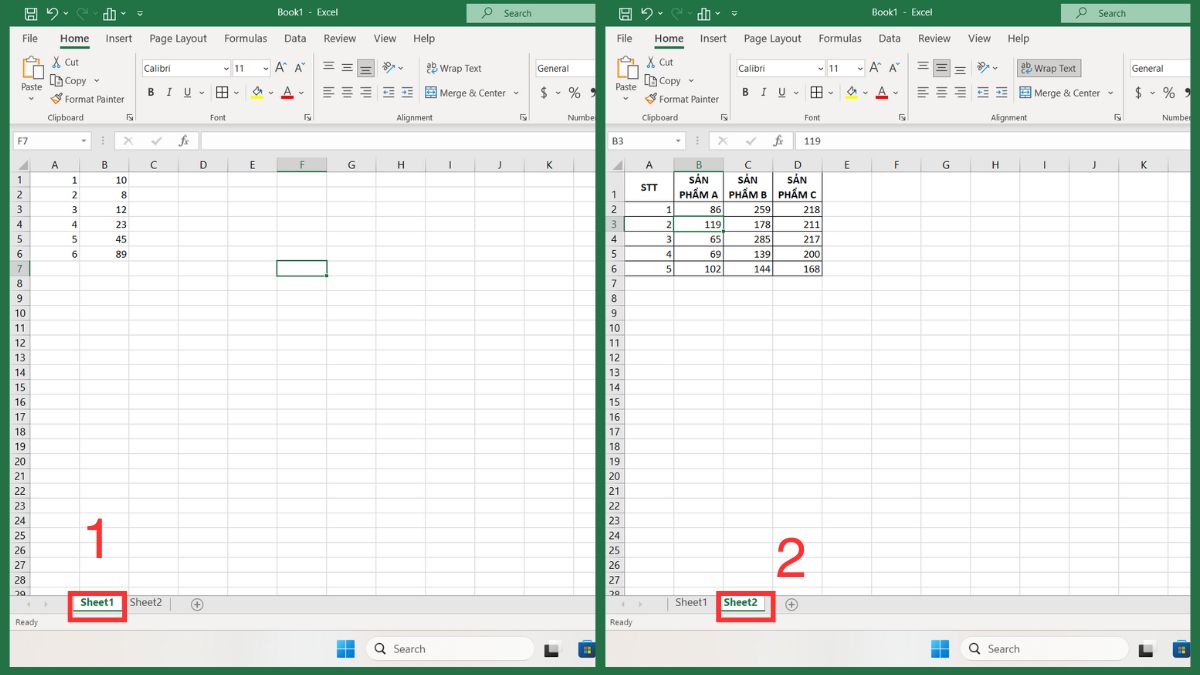Undo the last action in the Sheet1 window

pos(52,14)
